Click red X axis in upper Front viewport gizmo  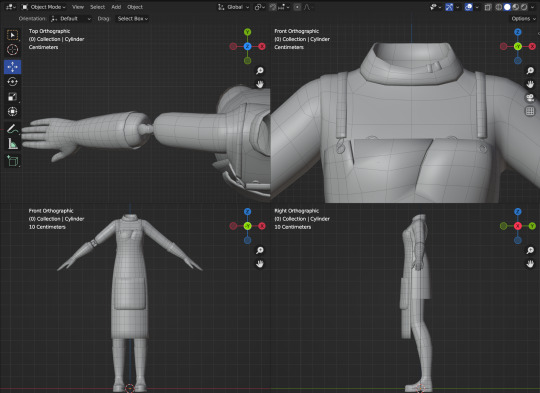[532, 46]
